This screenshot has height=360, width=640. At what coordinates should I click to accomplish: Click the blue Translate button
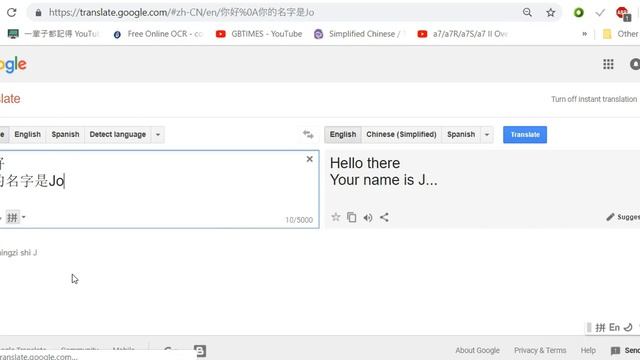525,134
